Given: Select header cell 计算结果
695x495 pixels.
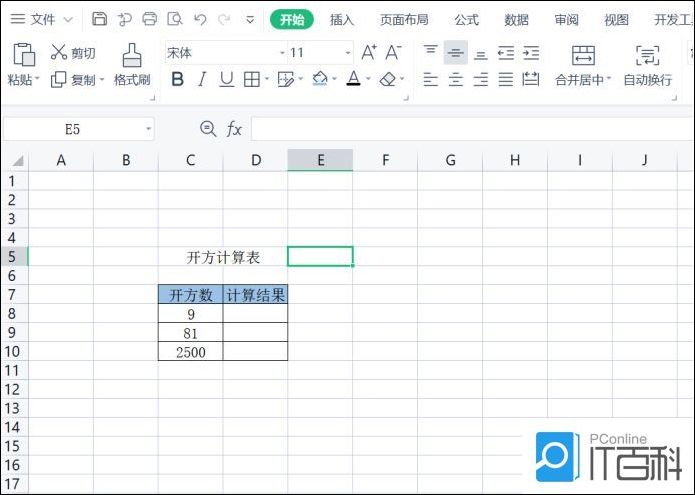Looking at the screenshot, I should click(255, 295).
